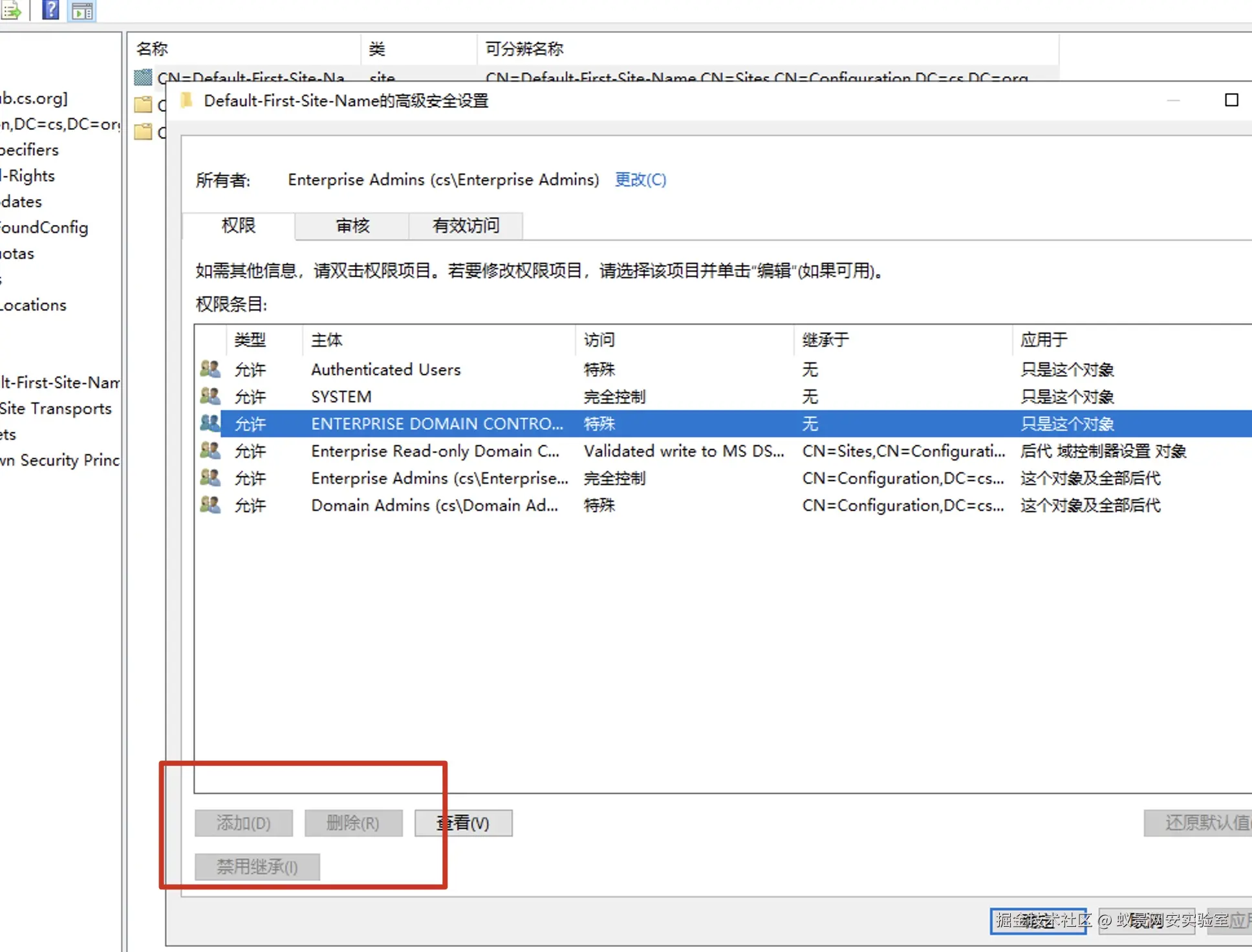The height and width of the screenshot is (952, 1252).
Task: Select the 权限 tab
Action: click(x=239, y=226)
